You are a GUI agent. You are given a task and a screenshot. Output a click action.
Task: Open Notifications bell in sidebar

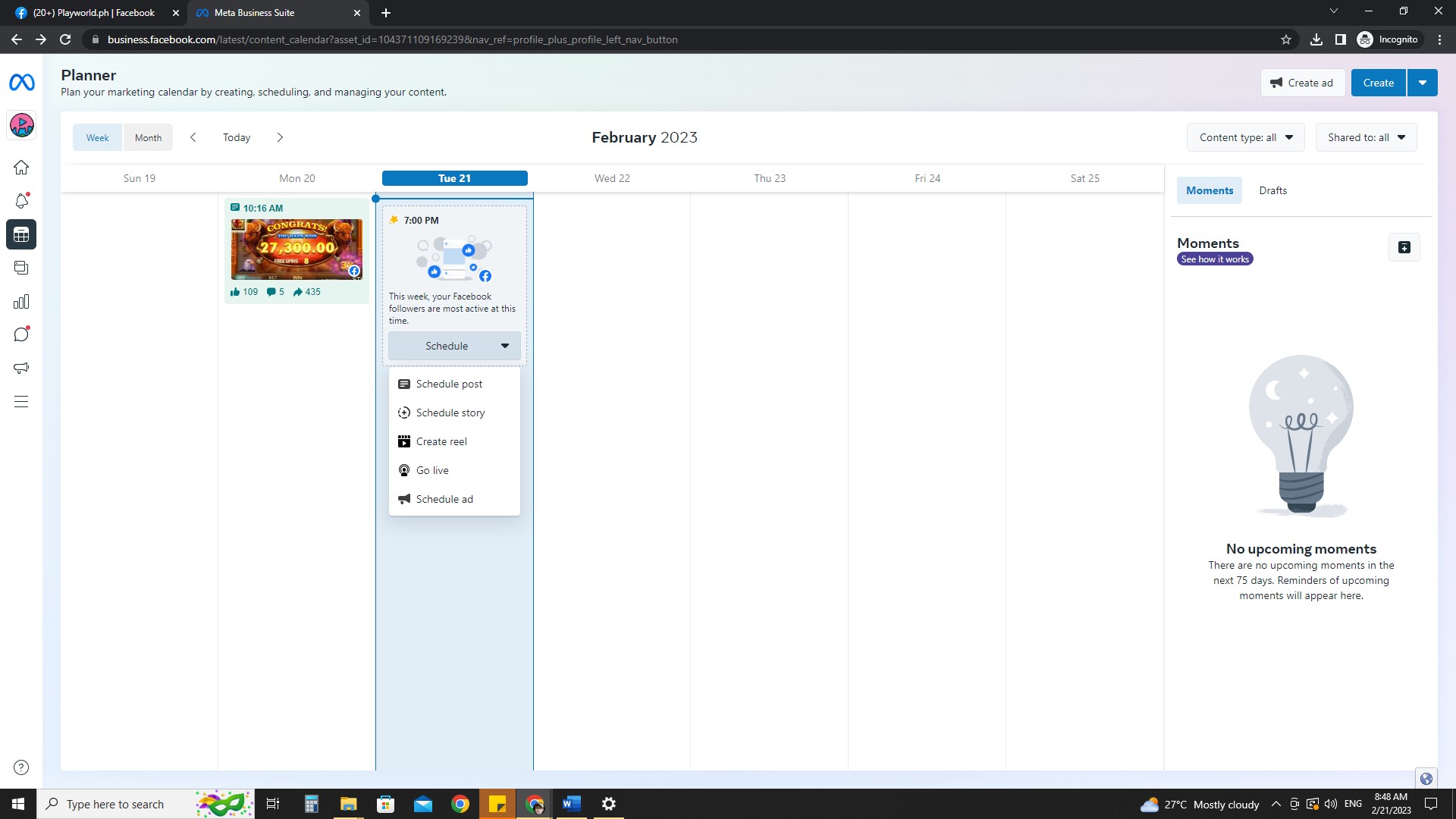pyautogui.click(x=21, y=201)
